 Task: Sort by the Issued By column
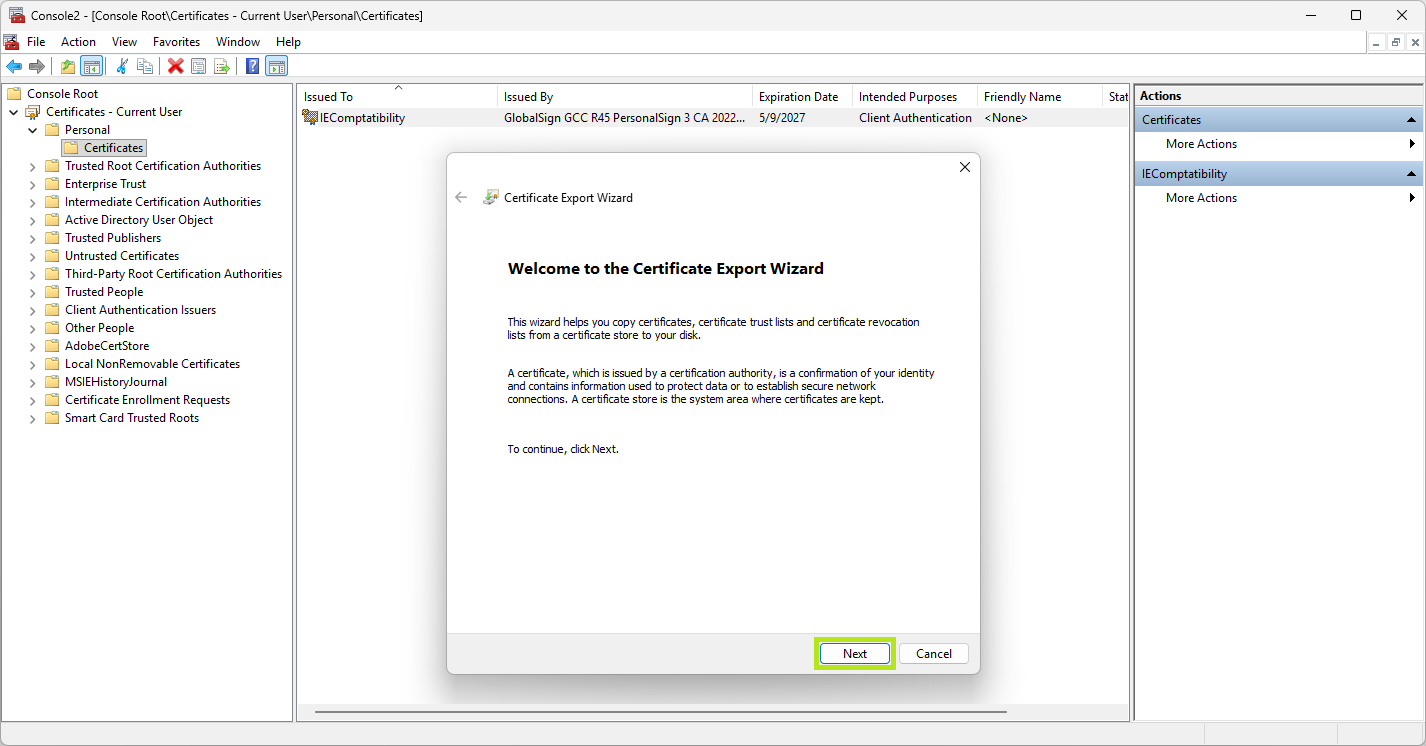click(x=625, y=97)
